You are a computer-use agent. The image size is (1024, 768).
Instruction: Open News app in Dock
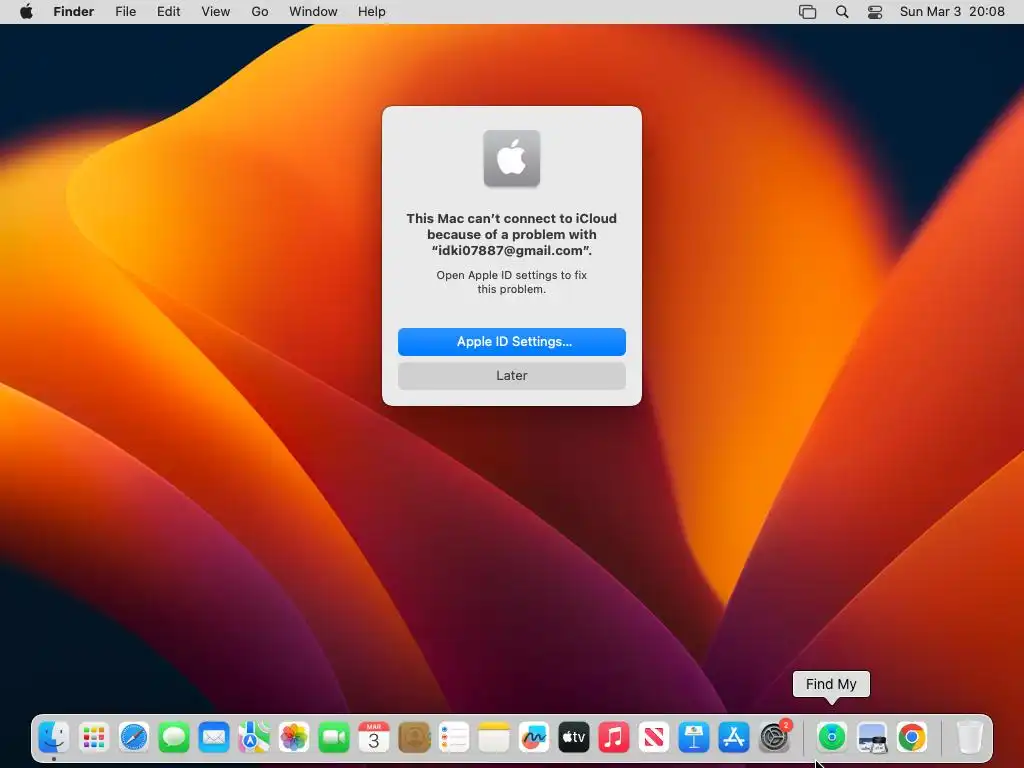click(654, 737)
